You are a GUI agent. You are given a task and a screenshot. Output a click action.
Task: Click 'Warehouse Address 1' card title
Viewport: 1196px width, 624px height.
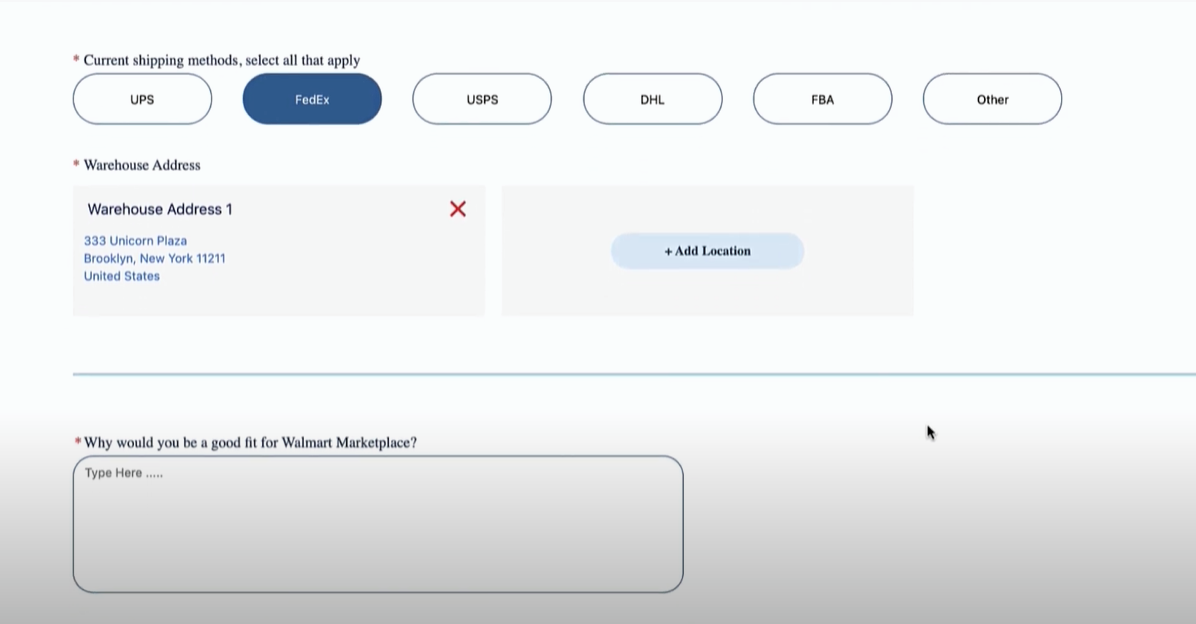tap(160, 209)
